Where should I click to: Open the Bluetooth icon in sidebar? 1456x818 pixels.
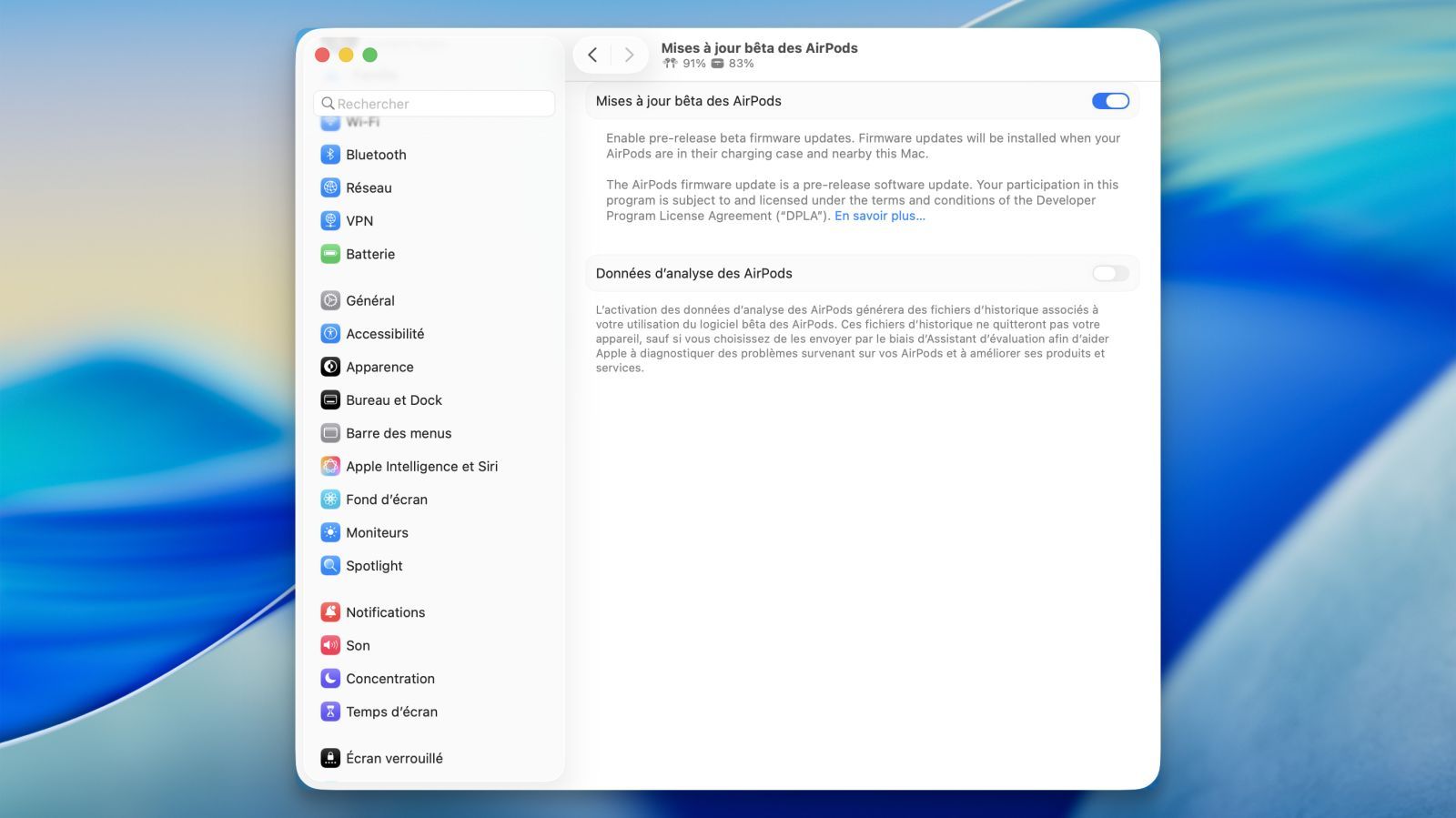pos(330,155)
